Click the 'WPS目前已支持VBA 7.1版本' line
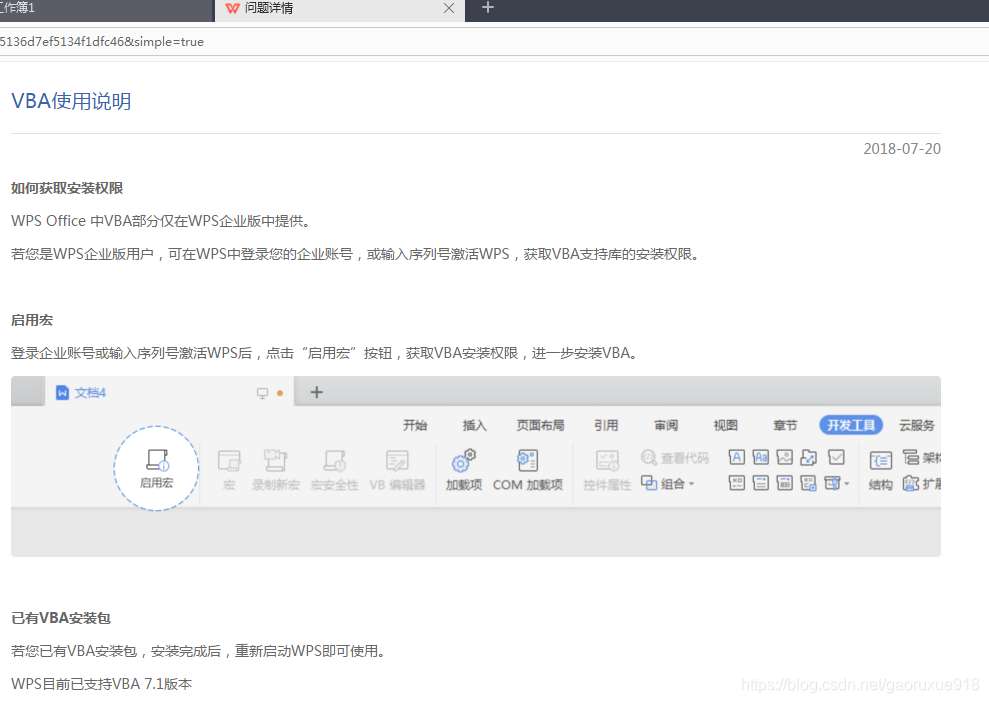 [x=102, y=684]
